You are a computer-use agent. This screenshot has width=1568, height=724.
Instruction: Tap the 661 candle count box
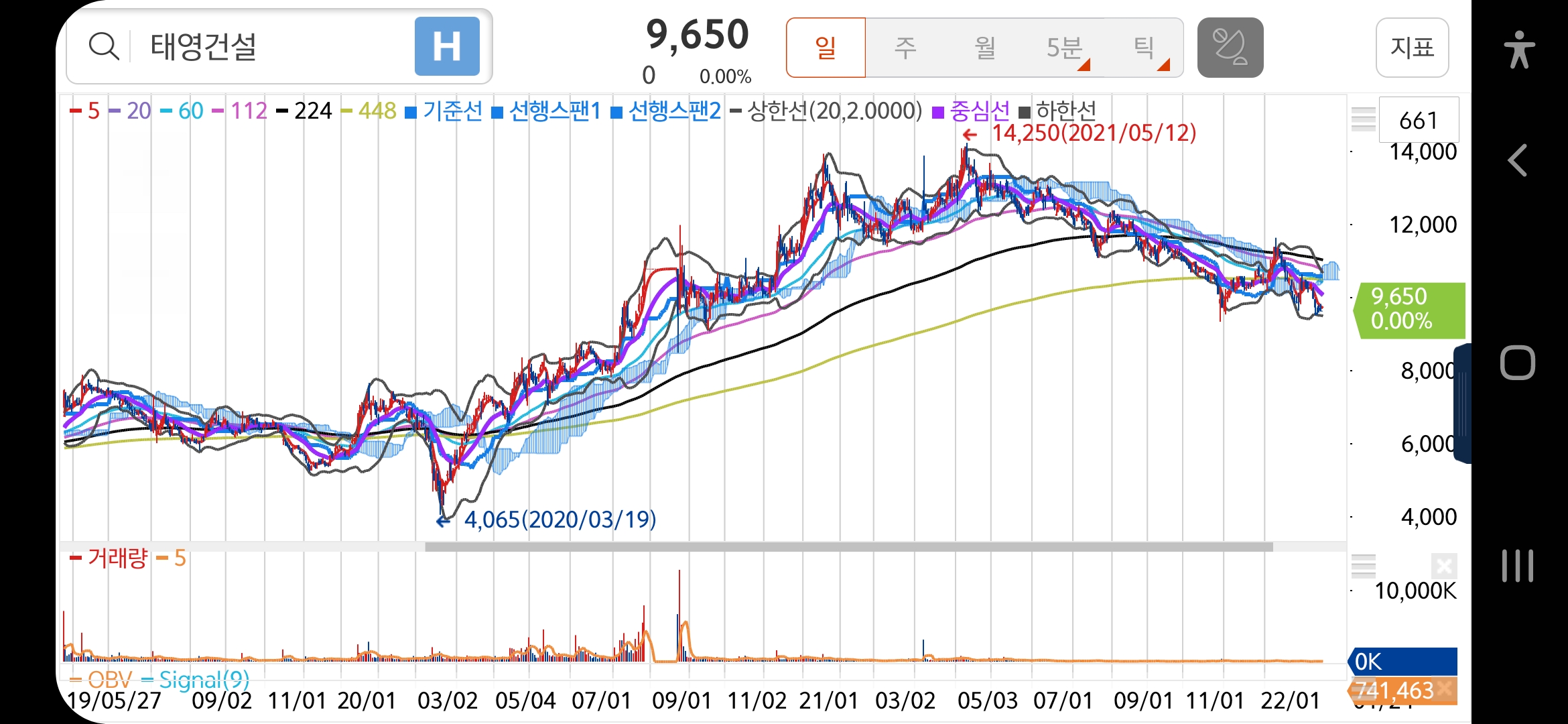point(1418,120)
